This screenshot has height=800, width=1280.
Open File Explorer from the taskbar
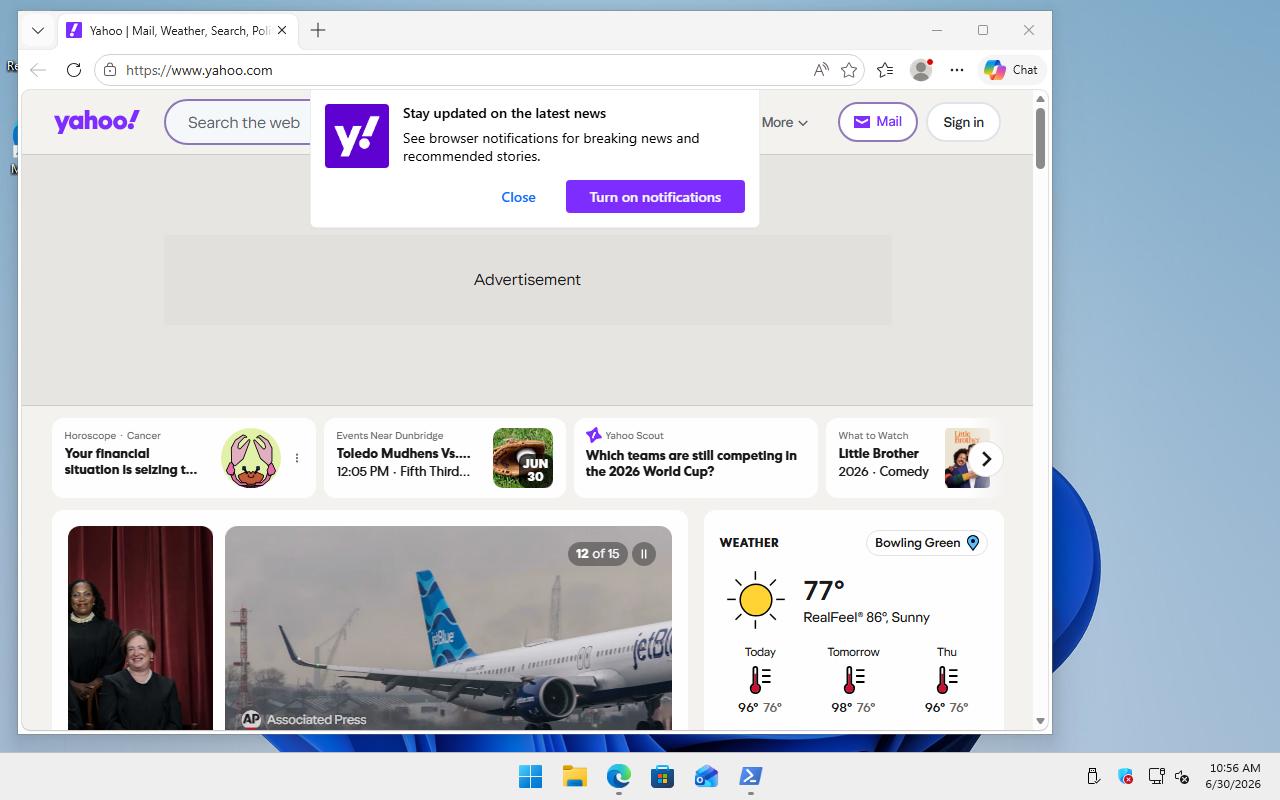[x=574, y=776]
